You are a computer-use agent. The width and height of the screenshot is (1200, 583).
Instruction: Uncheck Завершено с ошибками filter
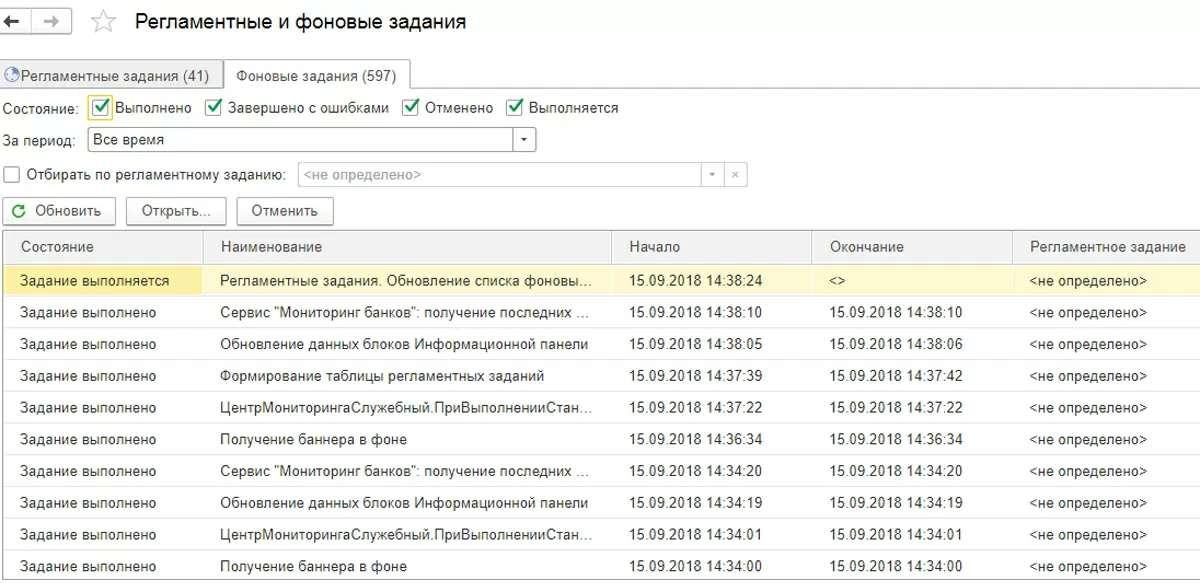[213, 108]
